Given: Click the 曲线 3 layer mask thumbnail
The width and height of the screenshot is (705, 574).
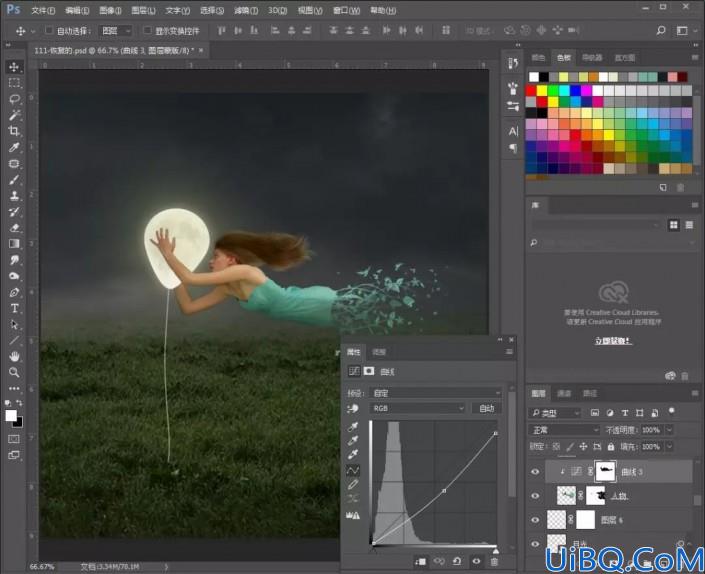Looking at the screenshot, I should click(605, 472).
